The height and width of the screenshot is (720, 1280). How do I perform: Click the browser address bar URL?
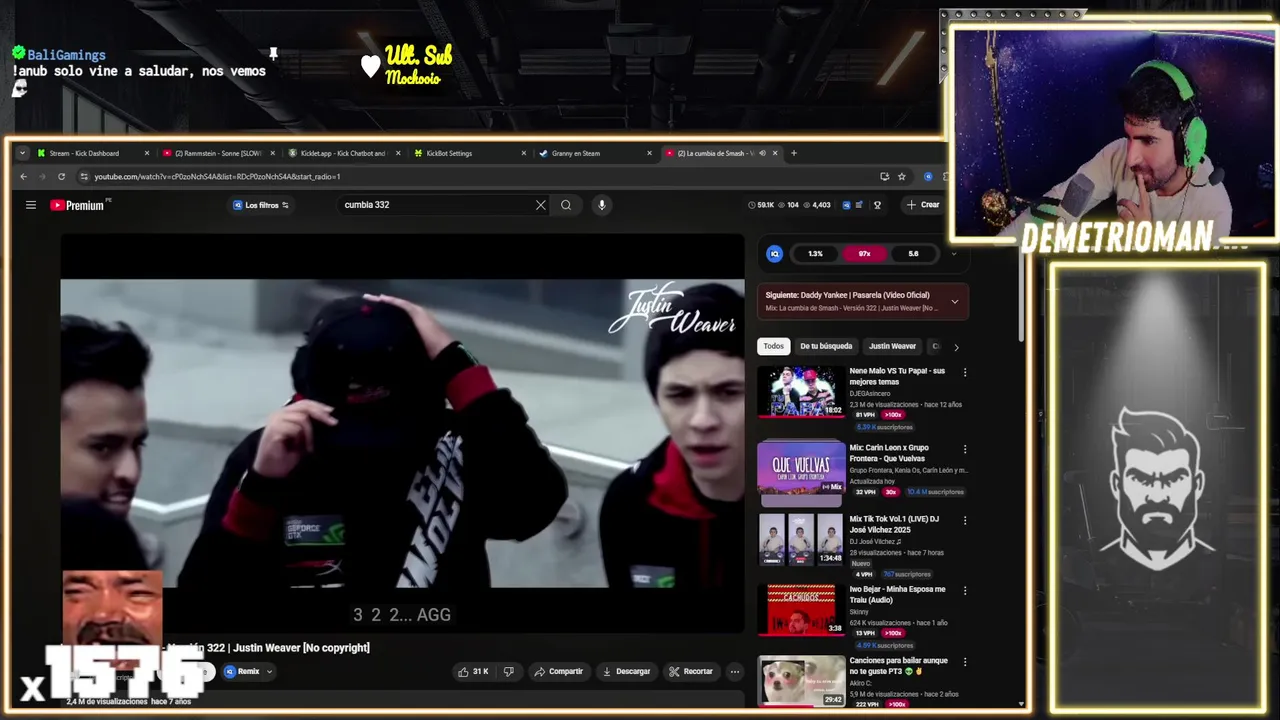(217, 177)
